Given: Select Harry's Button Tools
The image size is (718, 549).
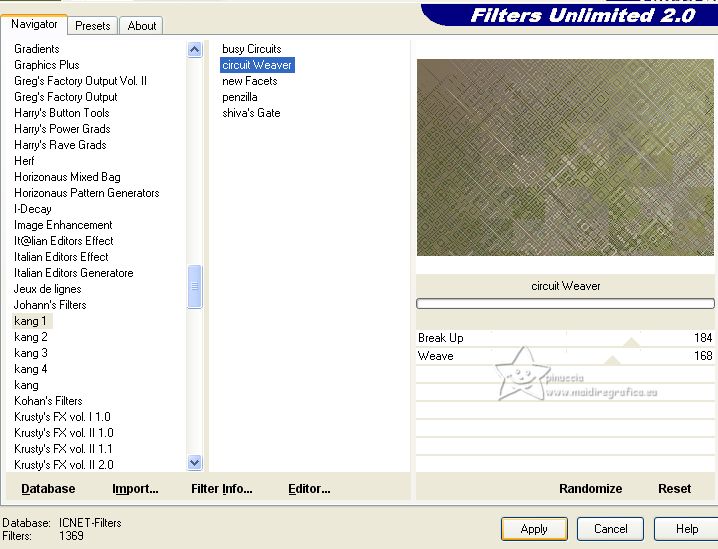Looking at the screenshot, I should click(x=62, y=113).
